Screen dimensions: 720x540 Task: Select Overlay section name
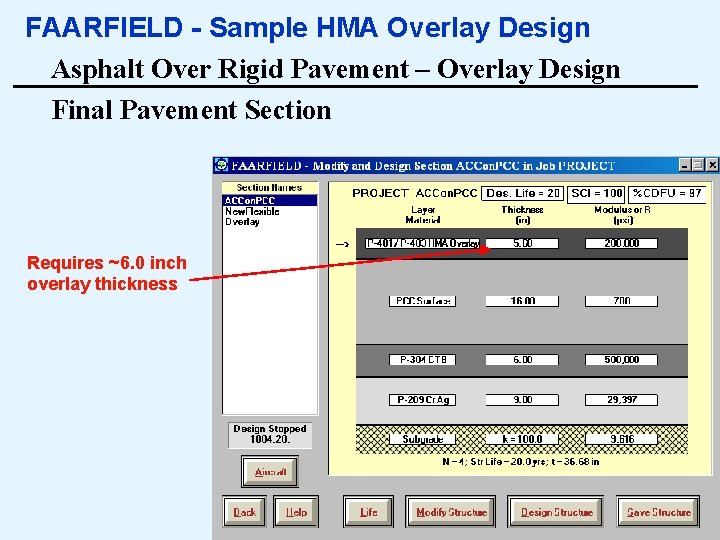coord(242,221)
